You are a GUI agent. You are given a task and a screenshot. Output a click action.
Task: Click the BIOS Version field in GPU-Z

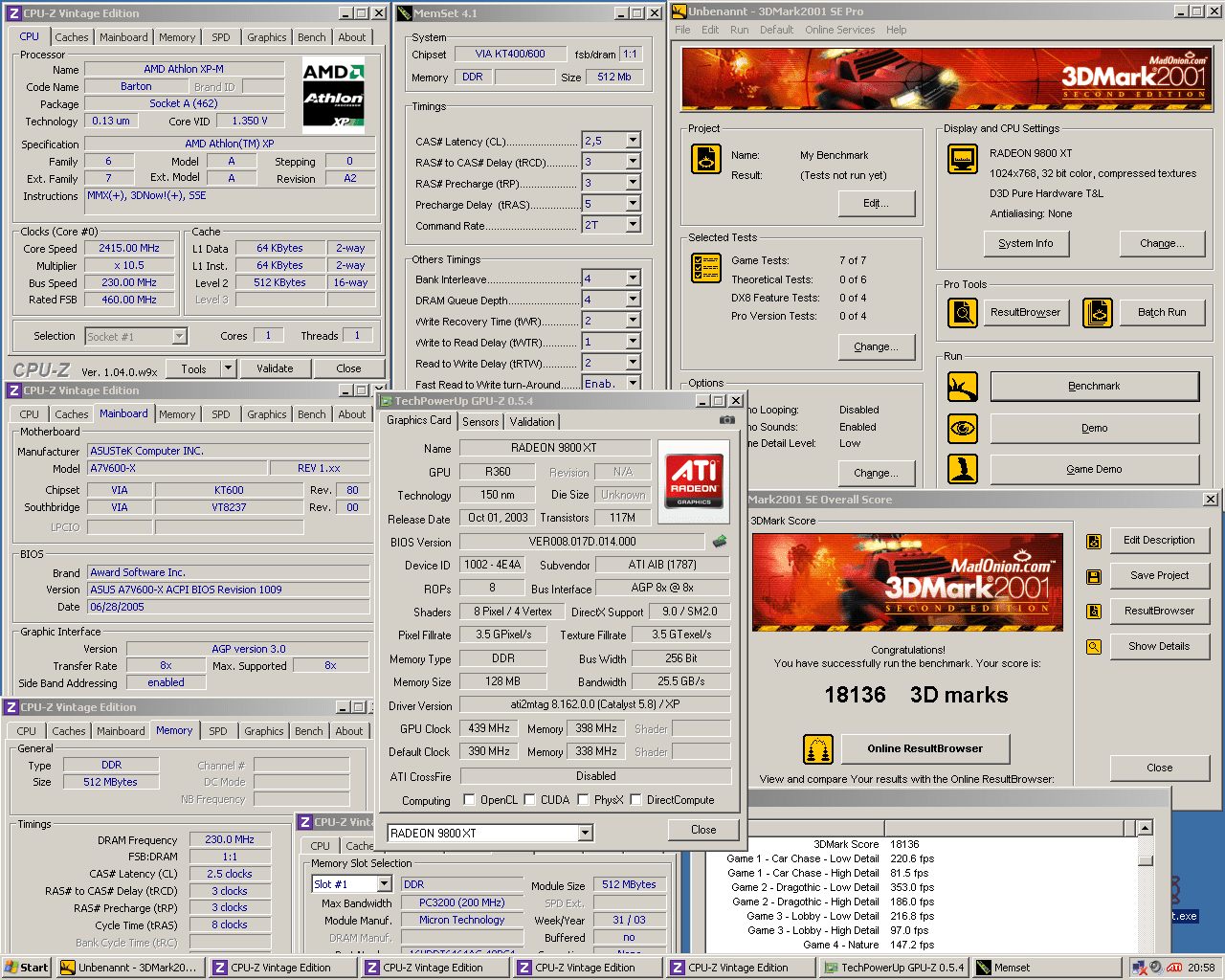pyautogui.click(x=582, y=542)
